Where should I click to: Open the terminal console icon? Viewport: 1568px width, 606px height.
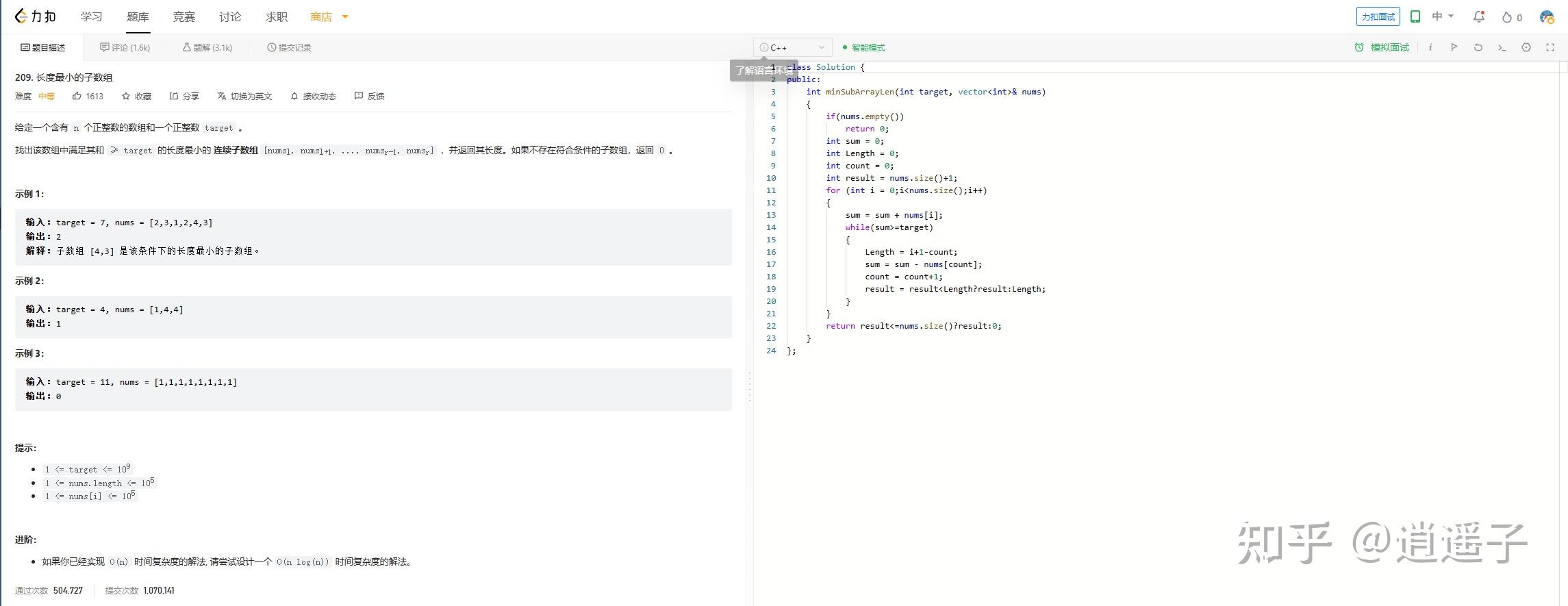pos(1502,47)
